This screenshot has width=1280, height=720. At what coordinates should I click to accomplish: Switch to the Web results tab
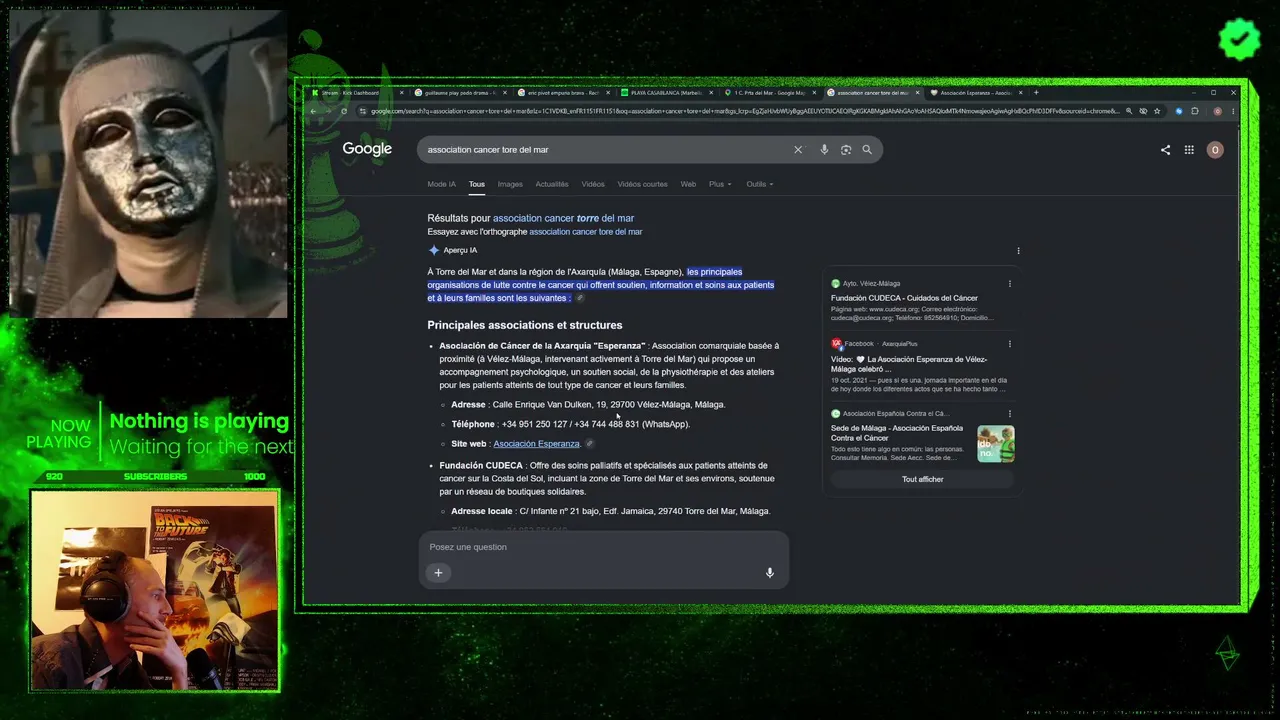pos(688,184)
